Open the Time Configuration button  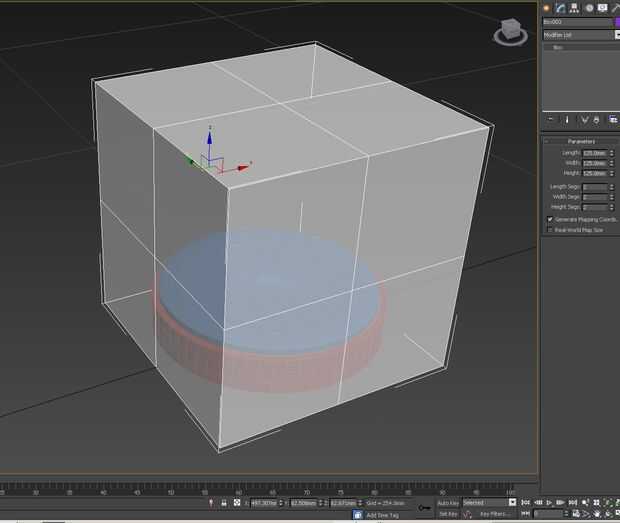576,514
